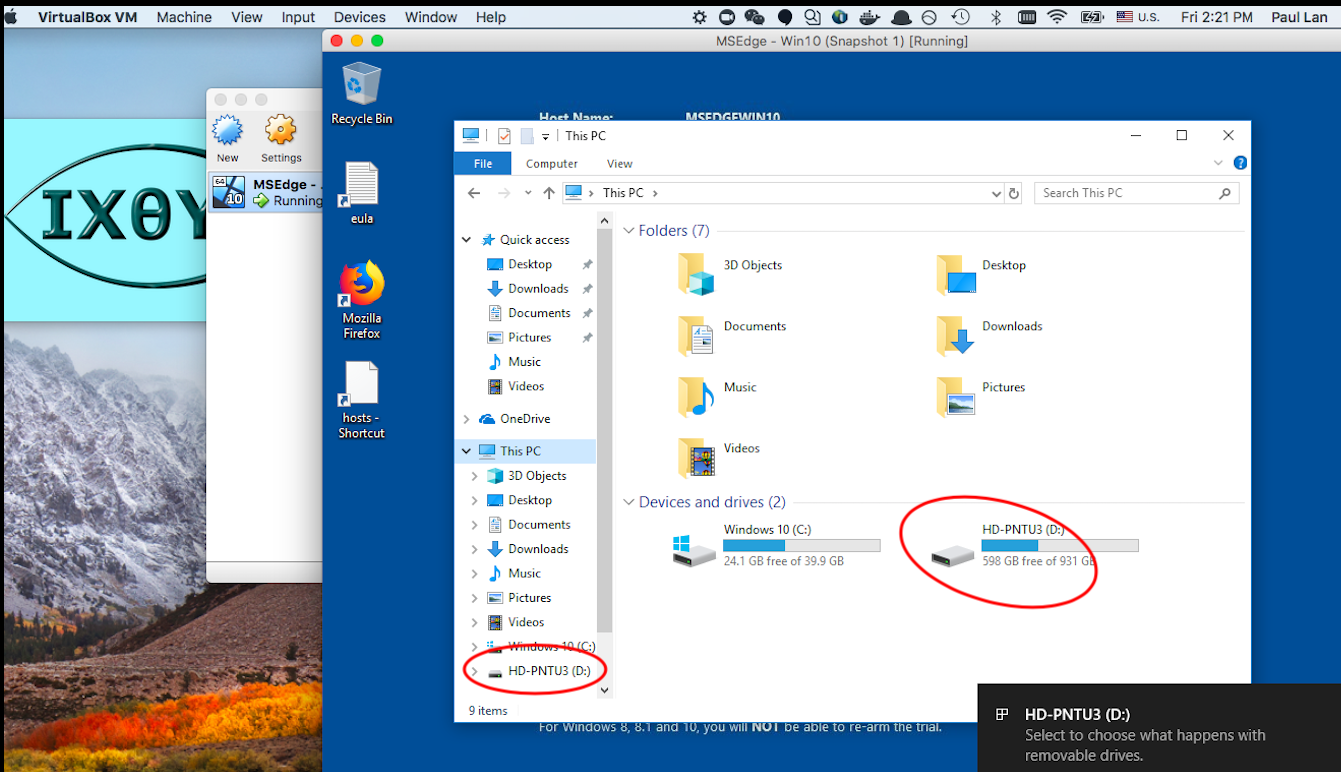The width and height of the screenshot is (1341, 772).
Task: Select Downloads under Quick access
Action: point(538,288)
